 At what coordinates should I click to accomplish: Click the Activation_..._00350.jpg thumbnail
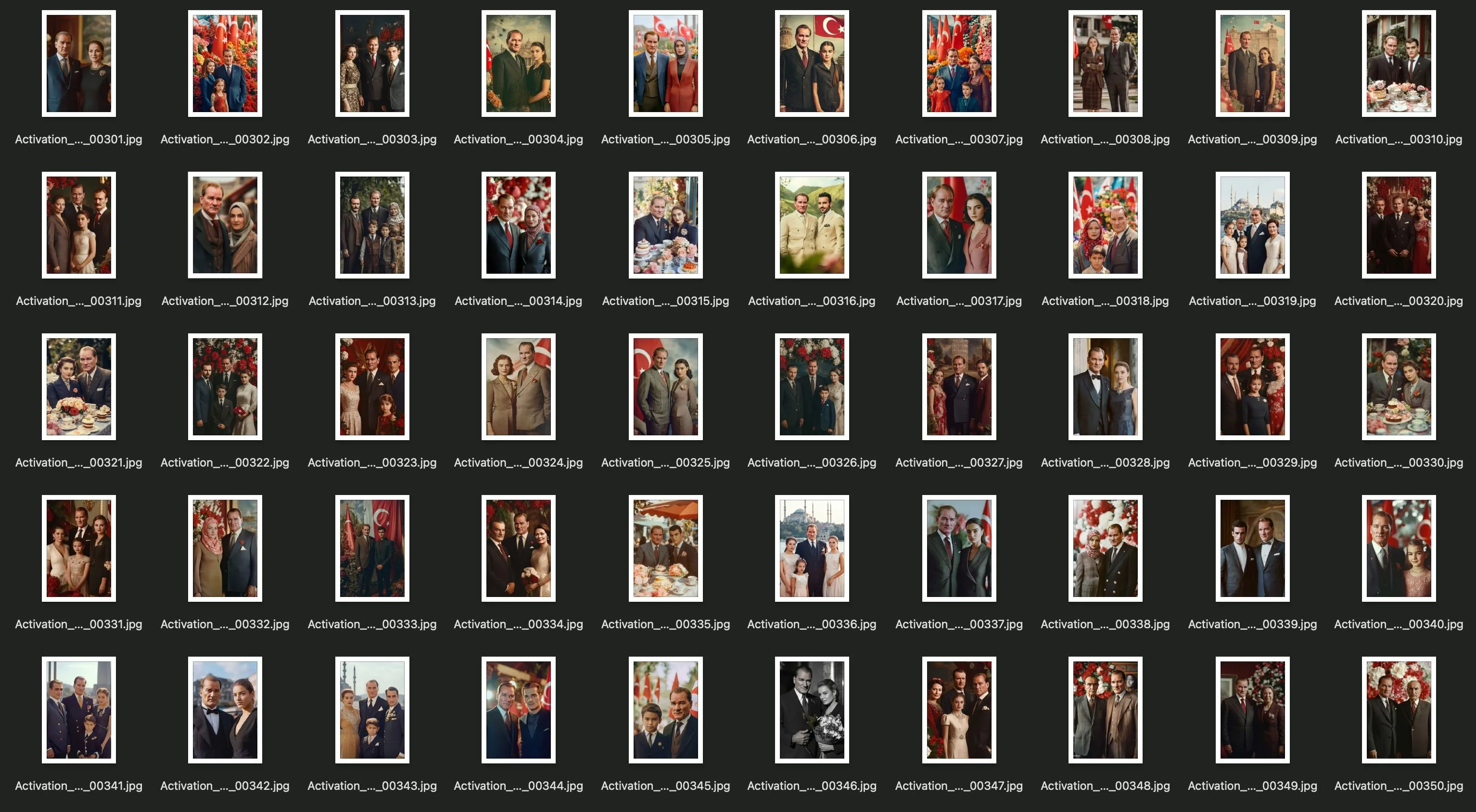point(1398,710)
